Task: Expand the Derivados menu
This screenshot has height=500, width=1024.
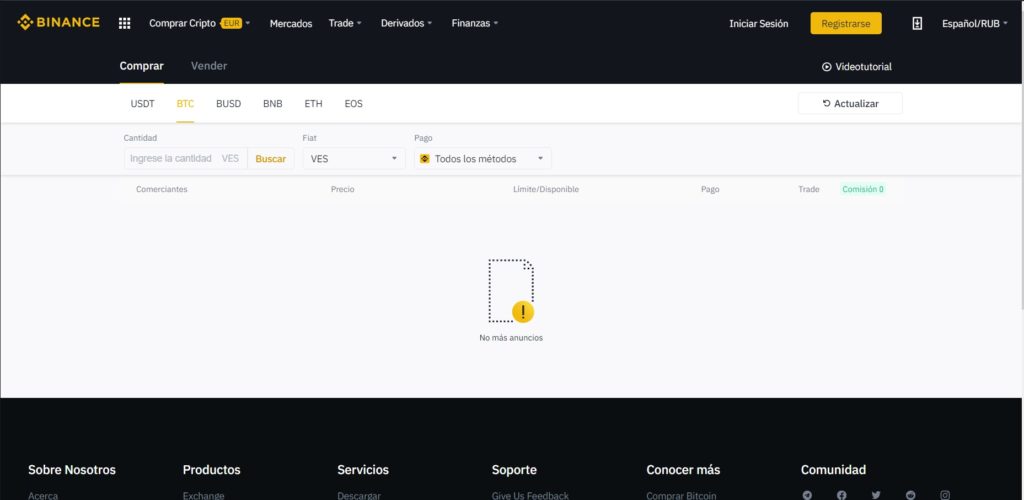Action: [406, 23]
